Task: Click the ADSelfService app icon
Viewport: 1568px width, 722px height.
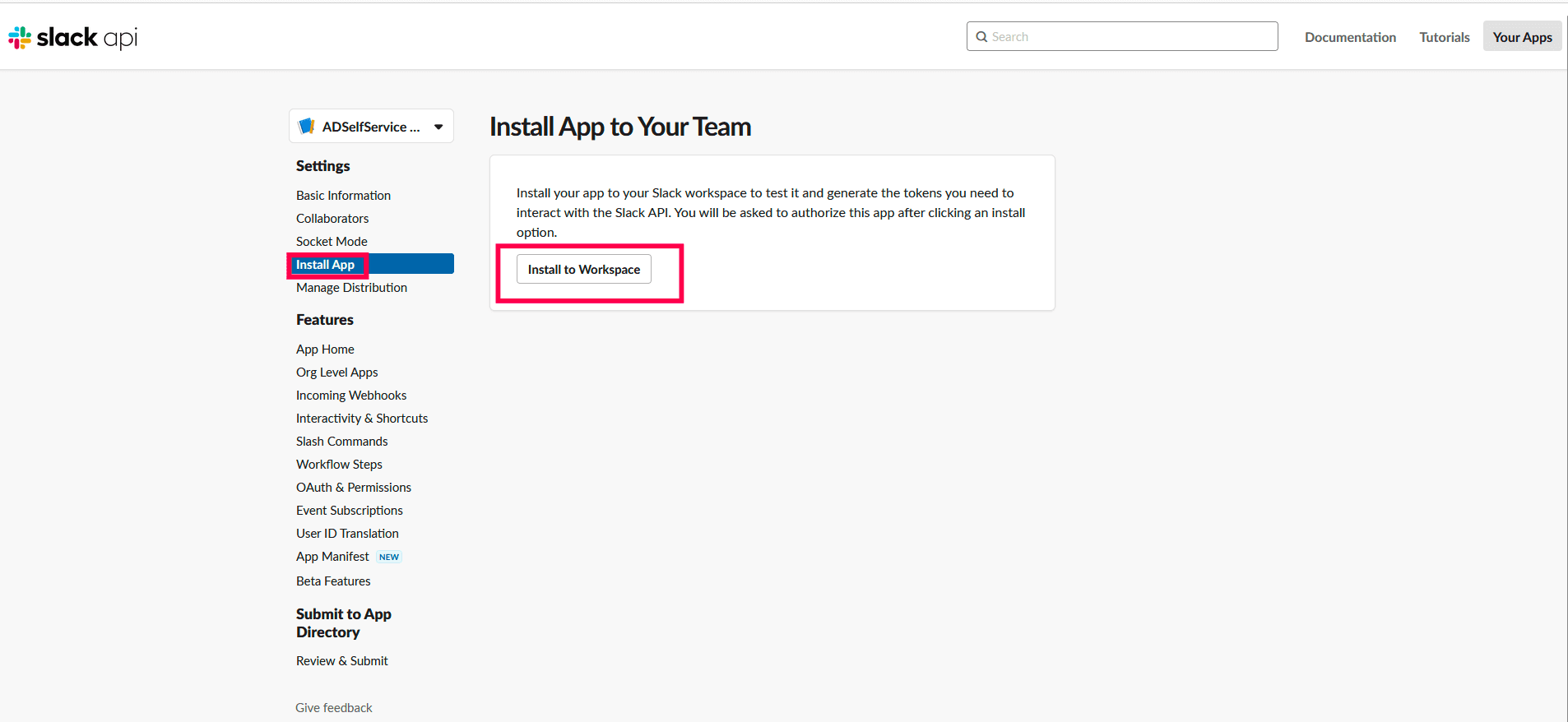Action: click(x=307, y=126)
